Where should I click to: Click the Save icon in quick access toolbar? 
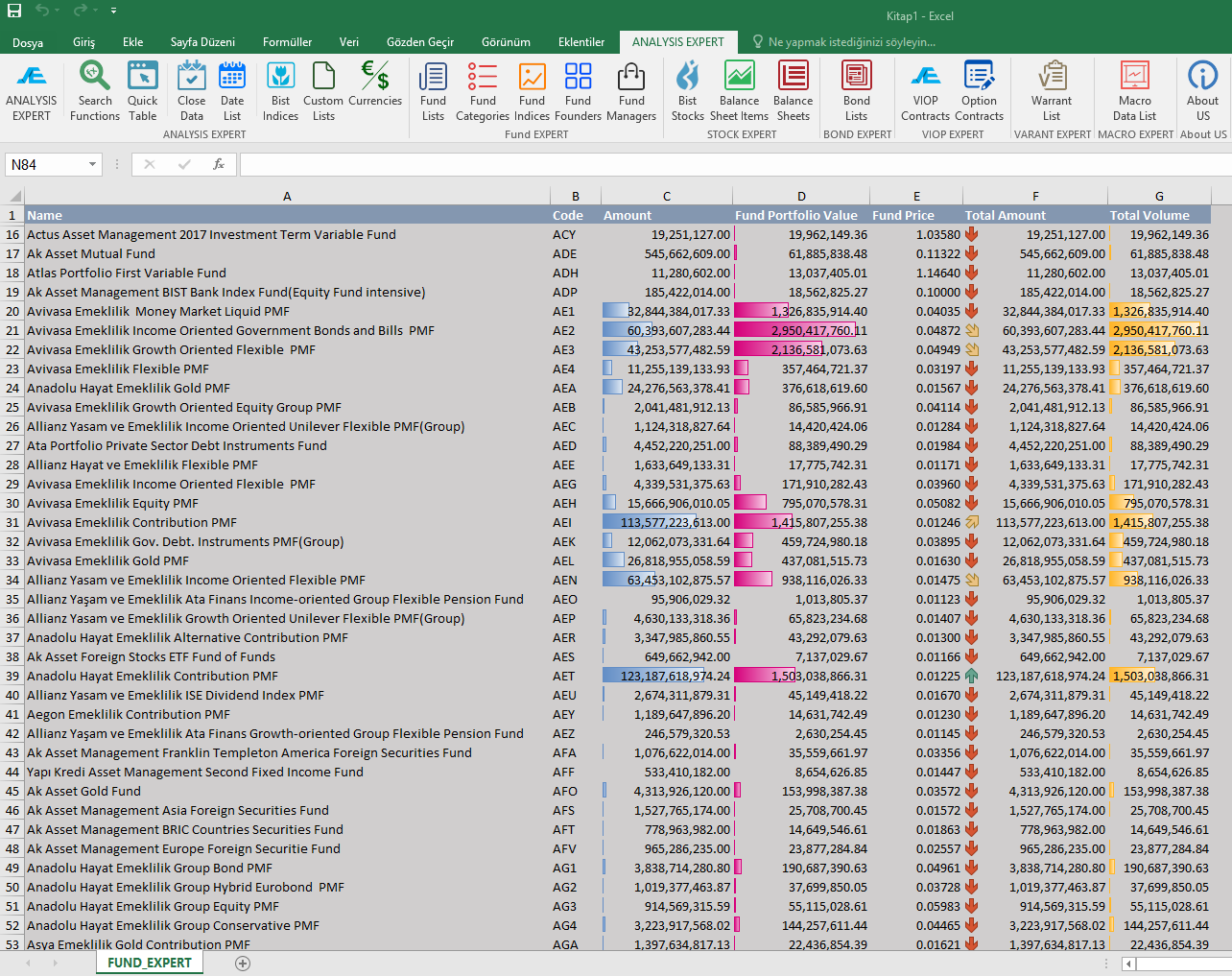(13, 11)
